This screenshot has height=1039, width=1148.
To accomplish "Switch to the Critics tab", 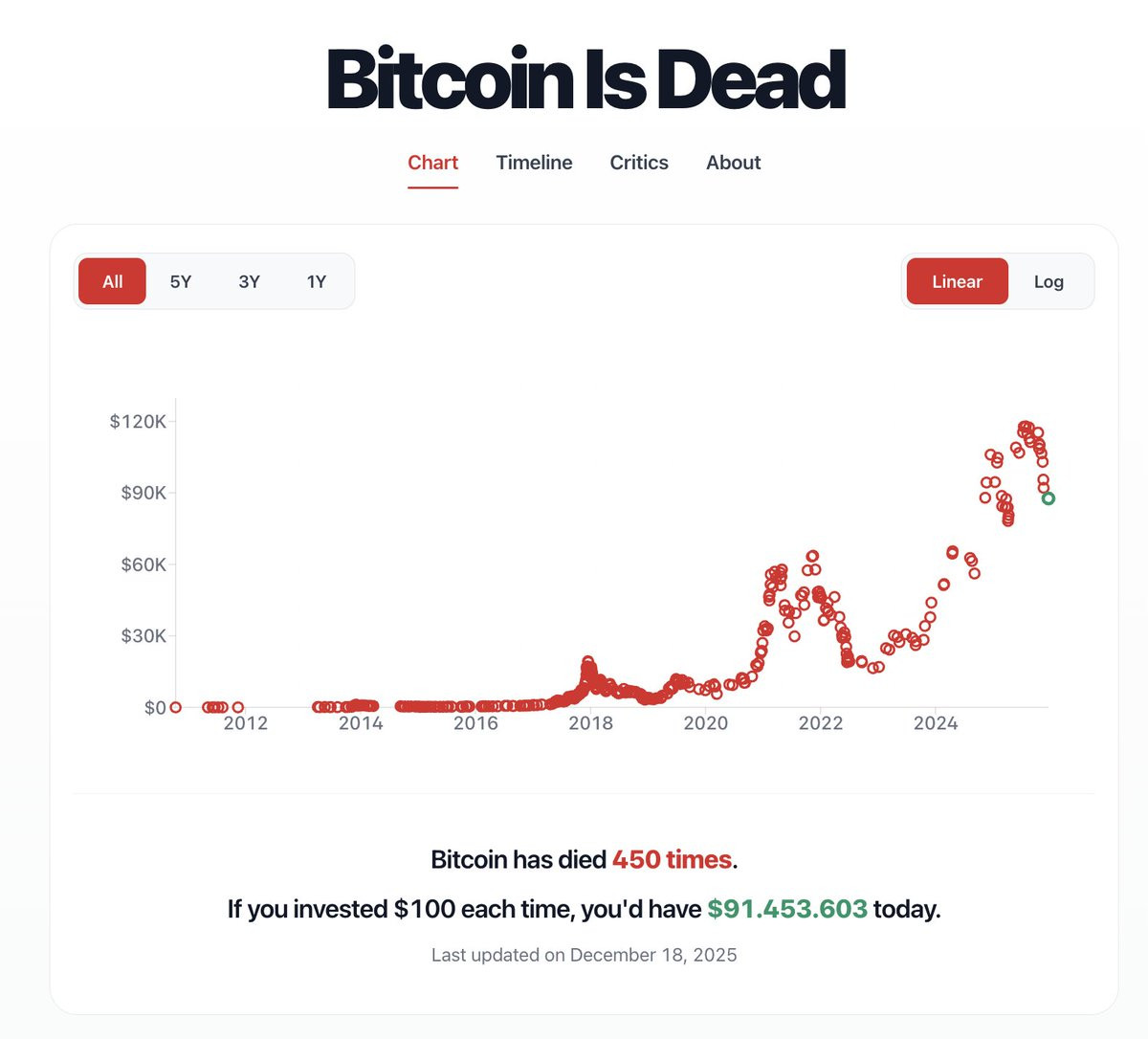I will coord(639,163).
